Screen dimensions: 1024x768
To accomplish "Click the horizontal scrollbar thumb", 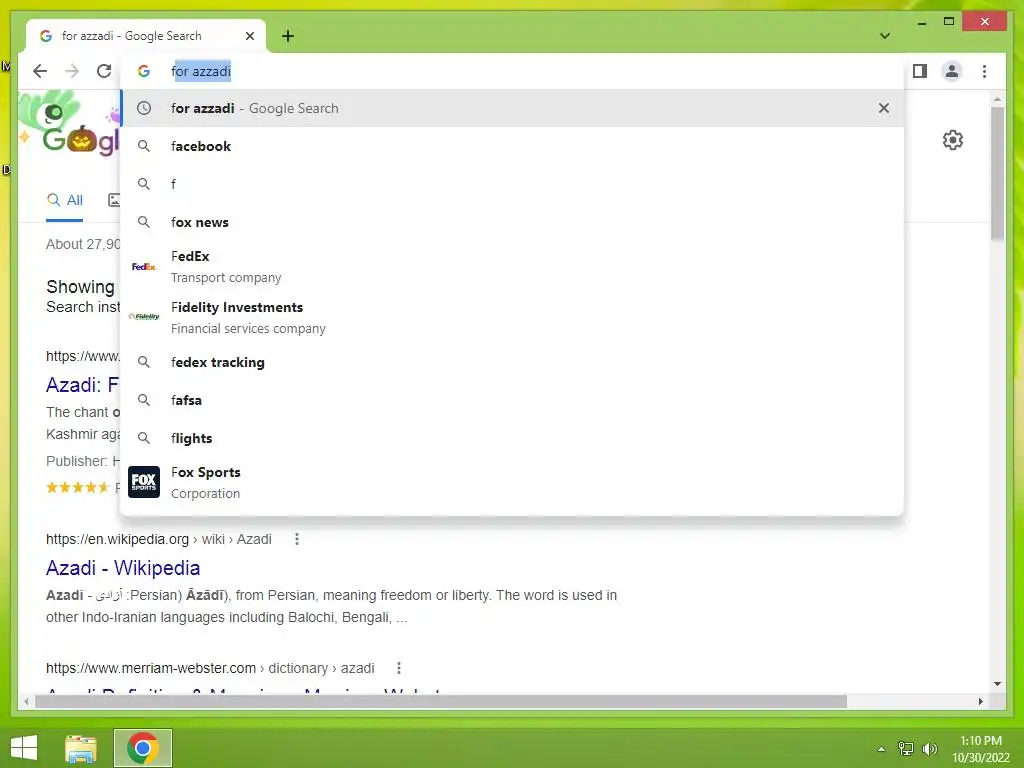I will 441,701.
